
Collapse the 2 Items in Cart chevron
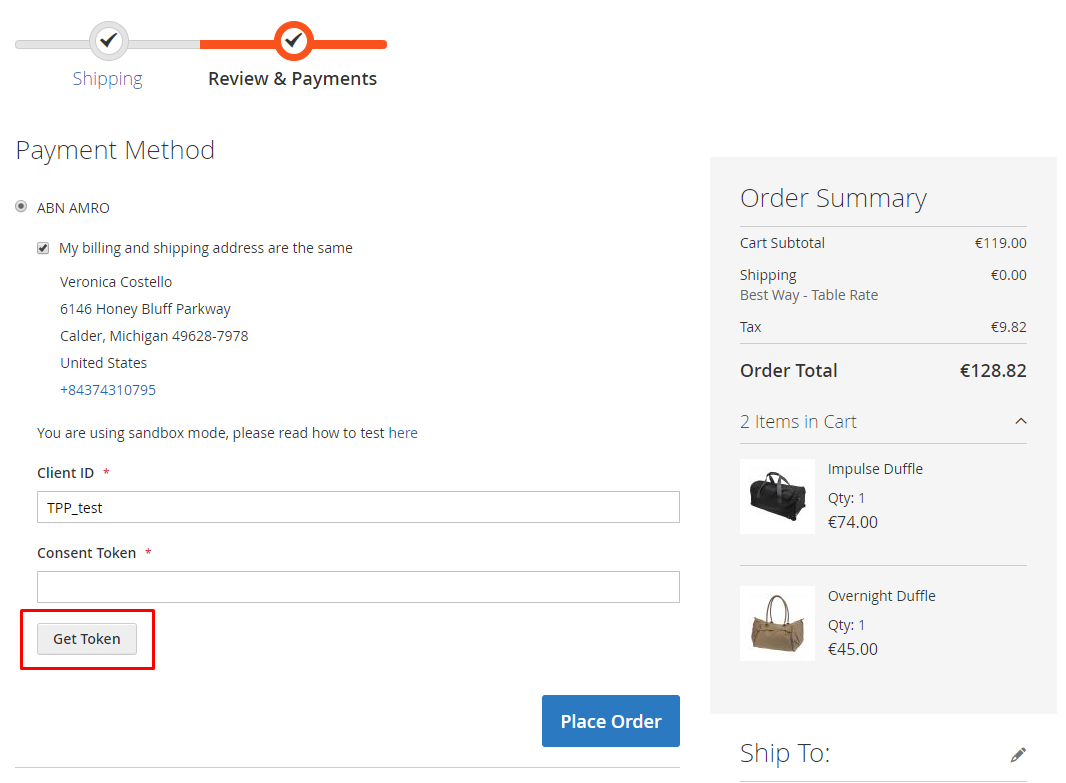1020,421
